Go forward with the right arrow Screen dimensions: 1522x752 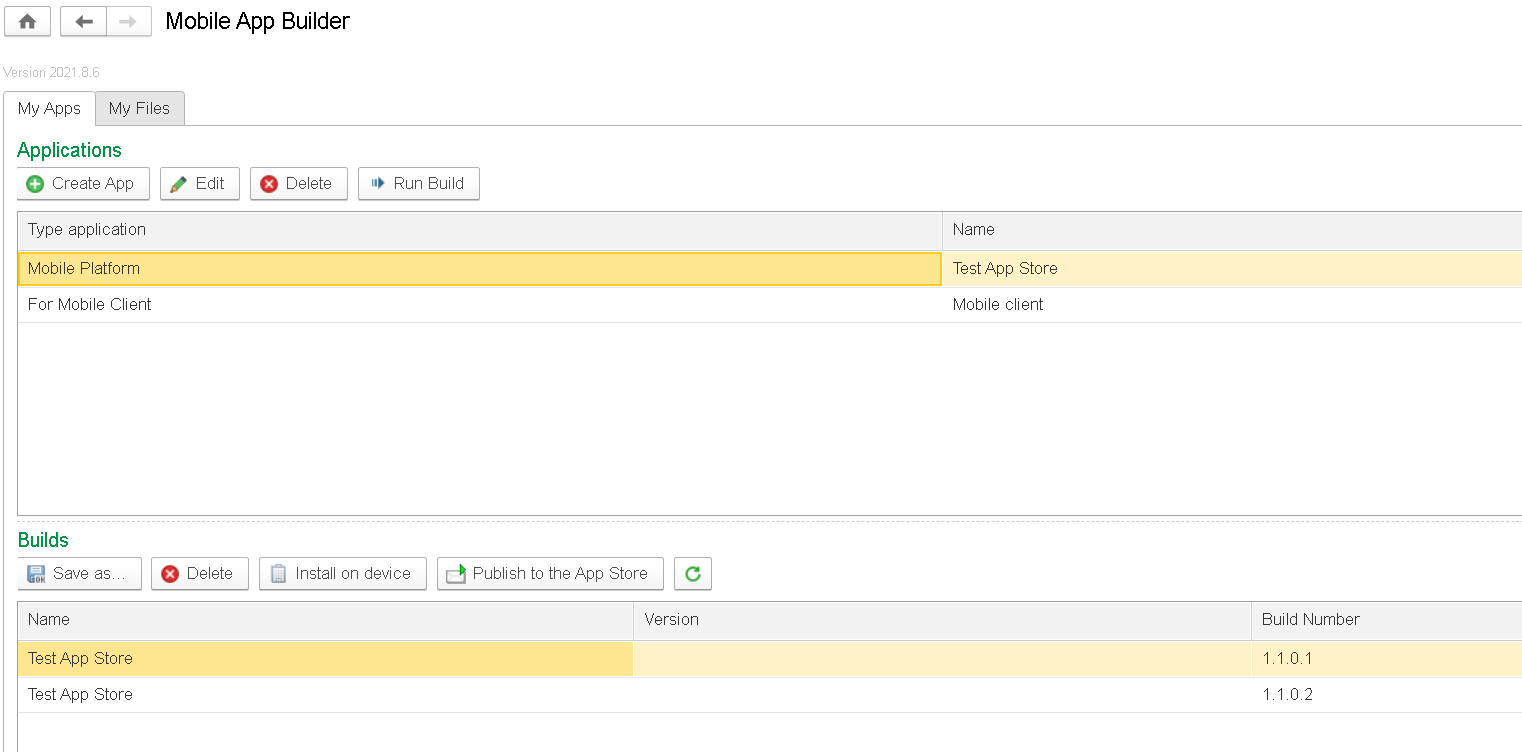click(x=128, y=21)
